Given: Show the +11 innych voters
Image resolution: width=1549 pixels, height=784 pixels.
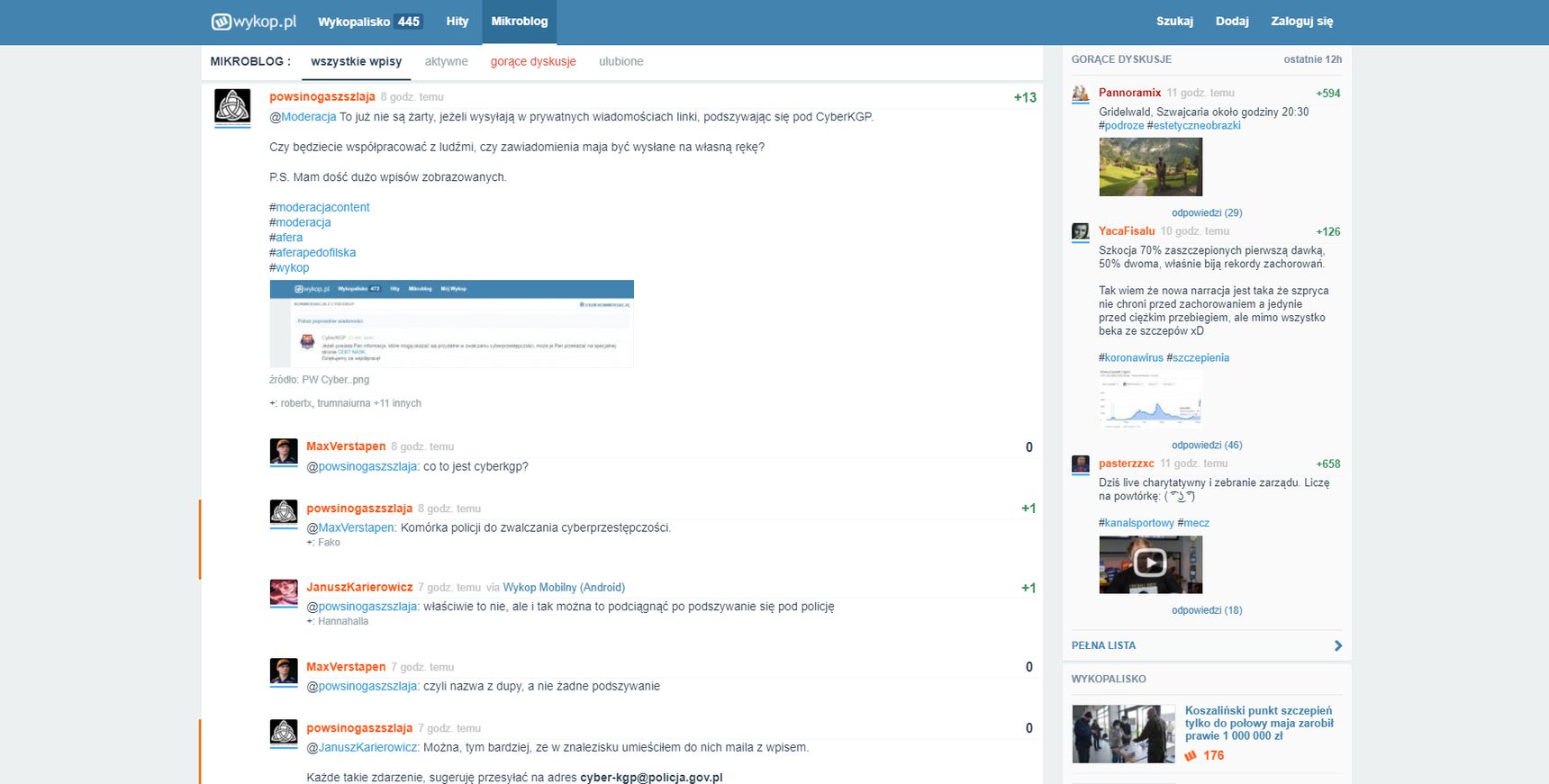Looking at the screenshot, I should [x=397, y=403].
